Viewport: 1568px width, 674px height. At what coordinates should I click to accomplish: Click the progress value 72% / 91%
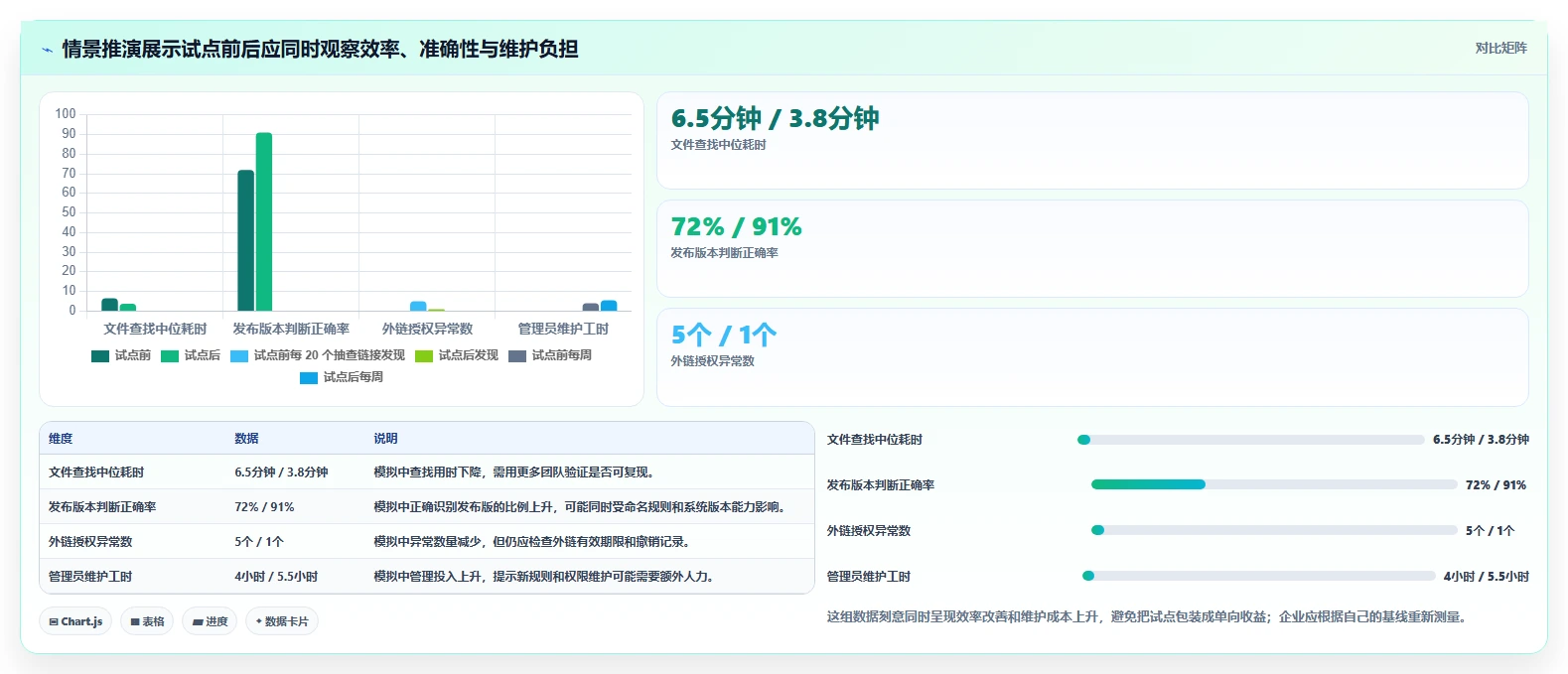[1496, 485]
